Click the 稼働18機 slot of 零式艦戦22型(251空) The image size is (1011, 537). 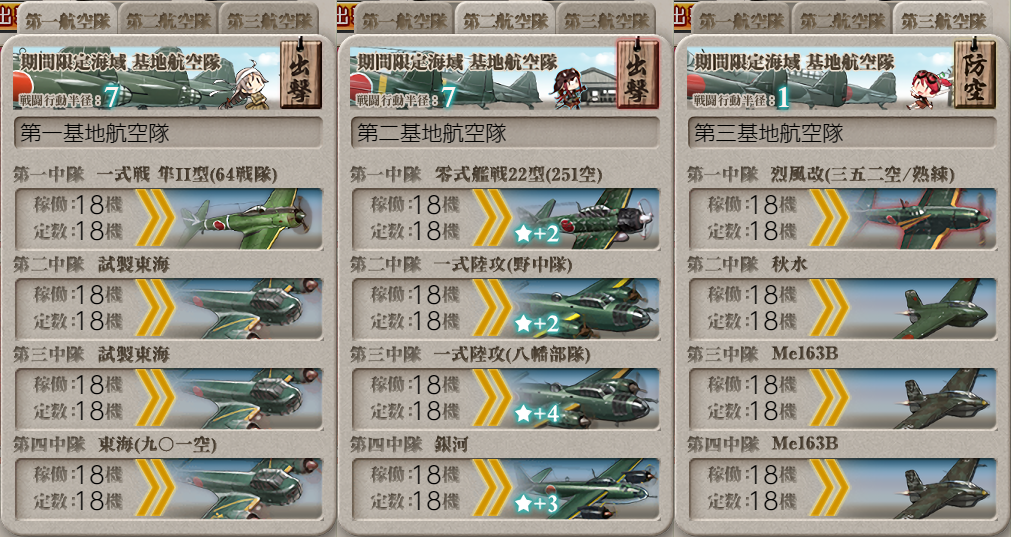[415, 204]
